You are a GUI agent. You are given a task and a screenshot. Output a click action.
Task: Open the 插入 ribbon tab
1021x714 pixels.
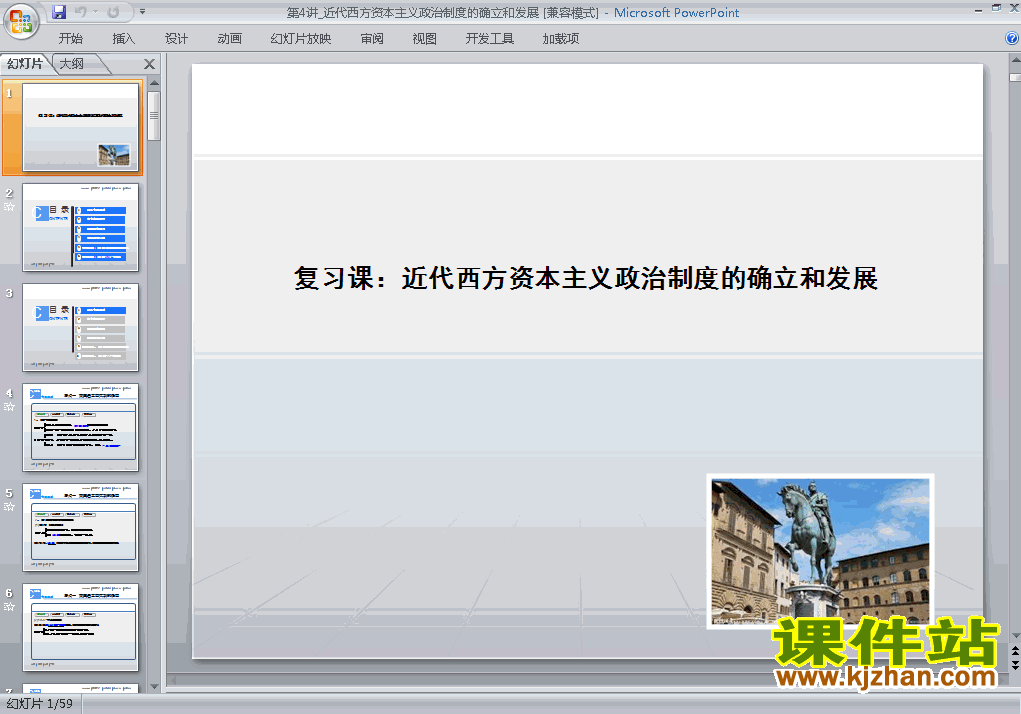(x=124, y=38)
